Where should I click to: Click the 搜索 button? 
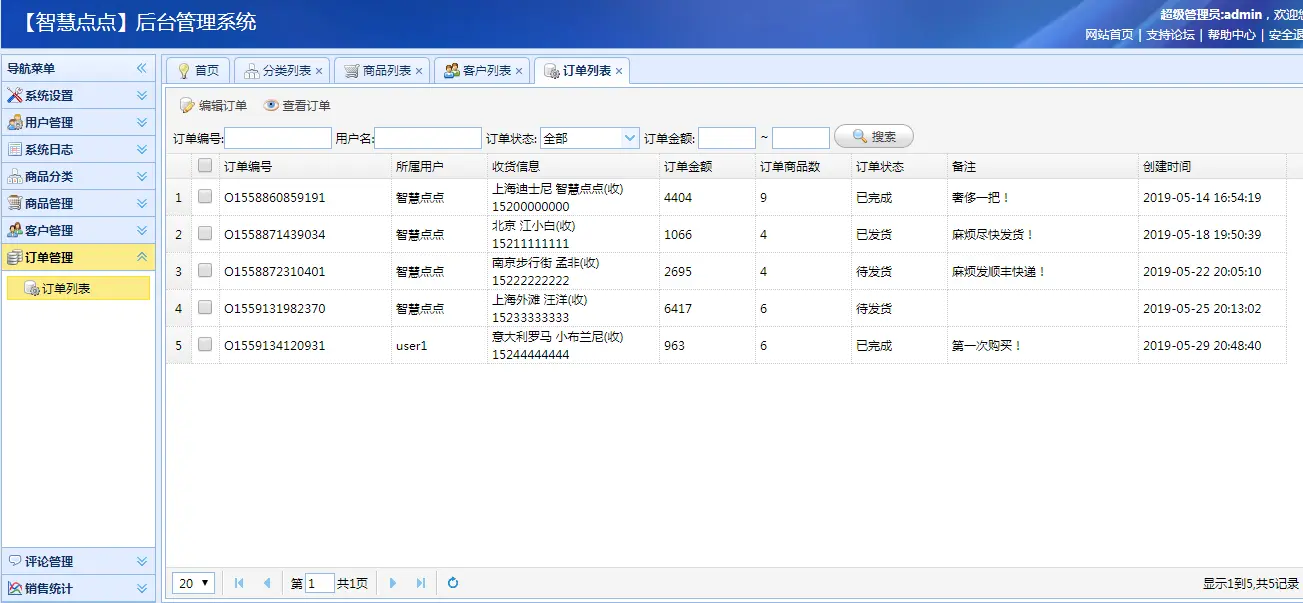pyautogui.click(x=874, y=137)
